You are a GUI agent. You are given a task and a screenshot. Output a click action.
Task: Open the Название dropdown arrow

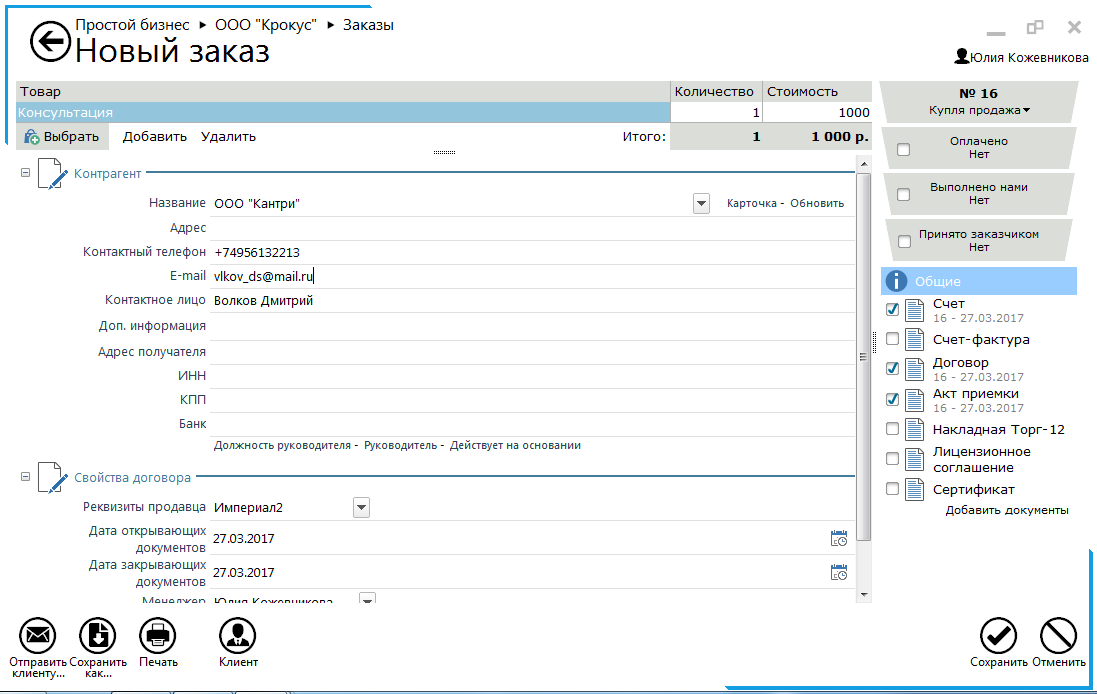701,204
